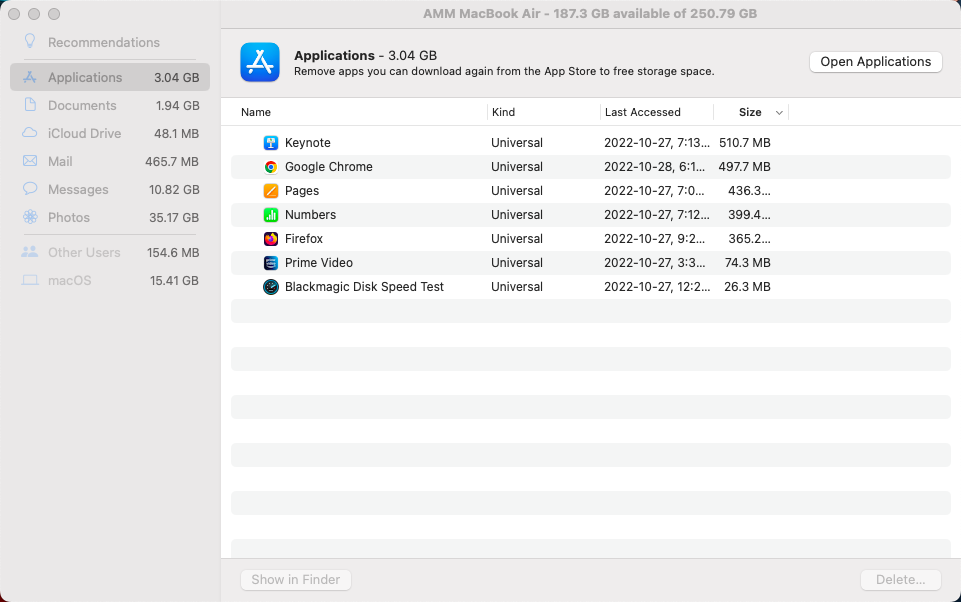Click the 510.7 MB size value
Image resolution: width=961 pixels, height=602 pixels.
pos(745,143)
